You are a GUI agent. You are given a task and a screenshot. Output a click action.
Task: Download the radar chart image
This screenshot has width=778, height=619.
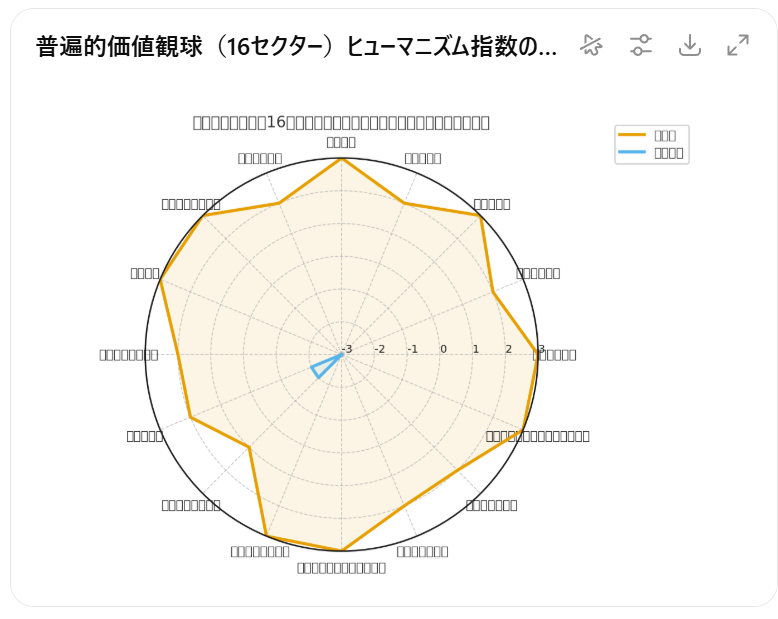[x=689, y=45]
